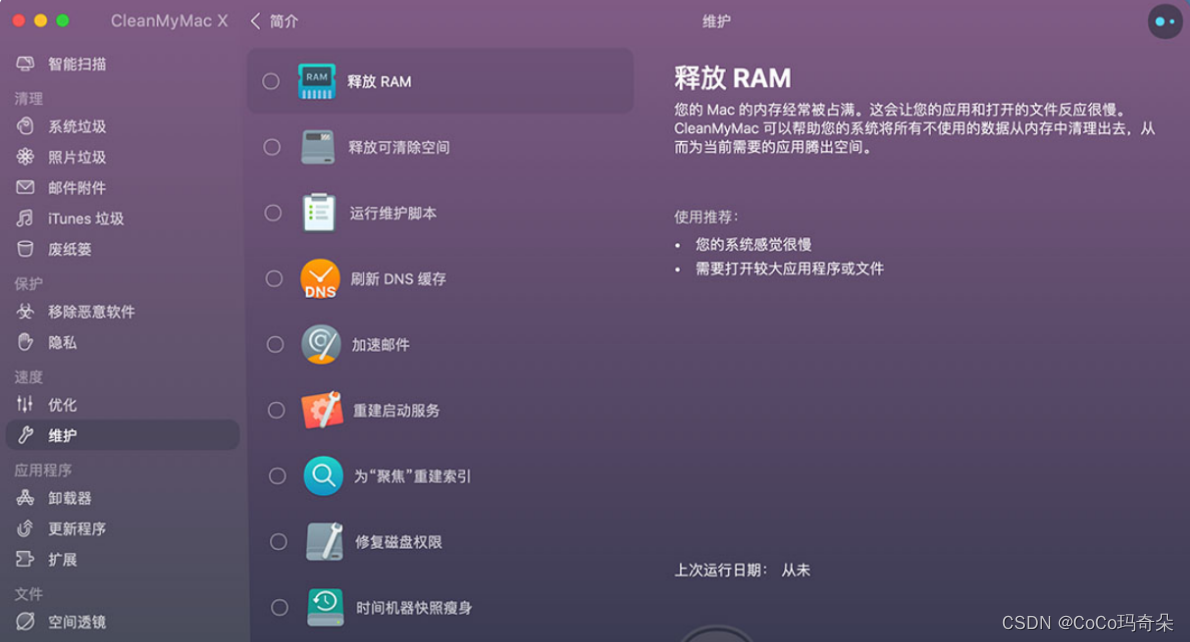The height and width of the screenshot is (642, 1190).
Task: Click the 维护 wrench icon in sidebar
Action: [25, 435]
